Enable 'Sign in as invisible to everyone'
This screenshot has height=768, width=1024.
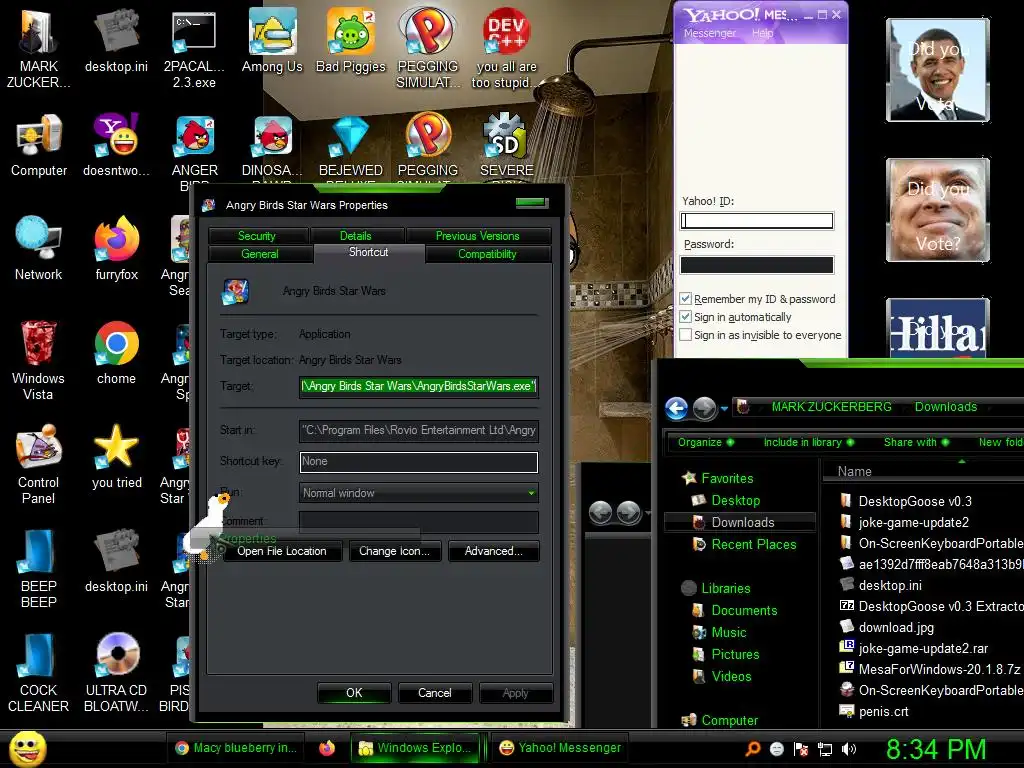pos(685,335)
